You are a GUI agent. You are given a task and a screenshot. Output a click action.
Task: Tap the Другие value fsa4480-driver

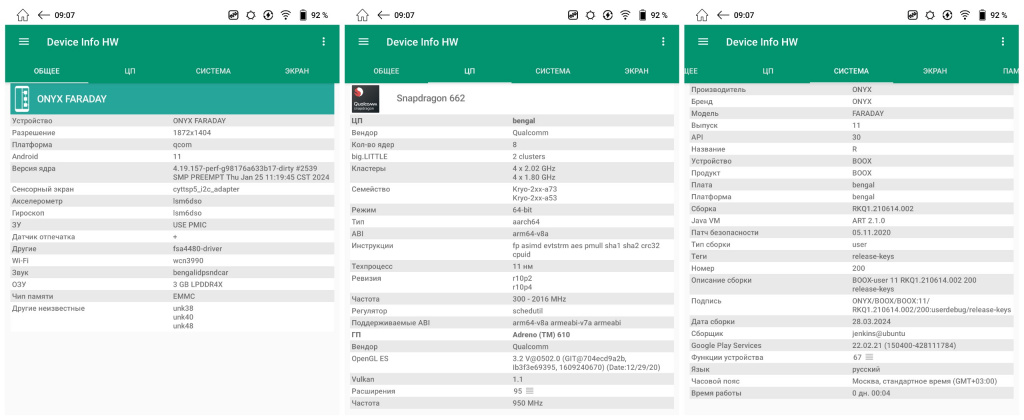(199, 249)
